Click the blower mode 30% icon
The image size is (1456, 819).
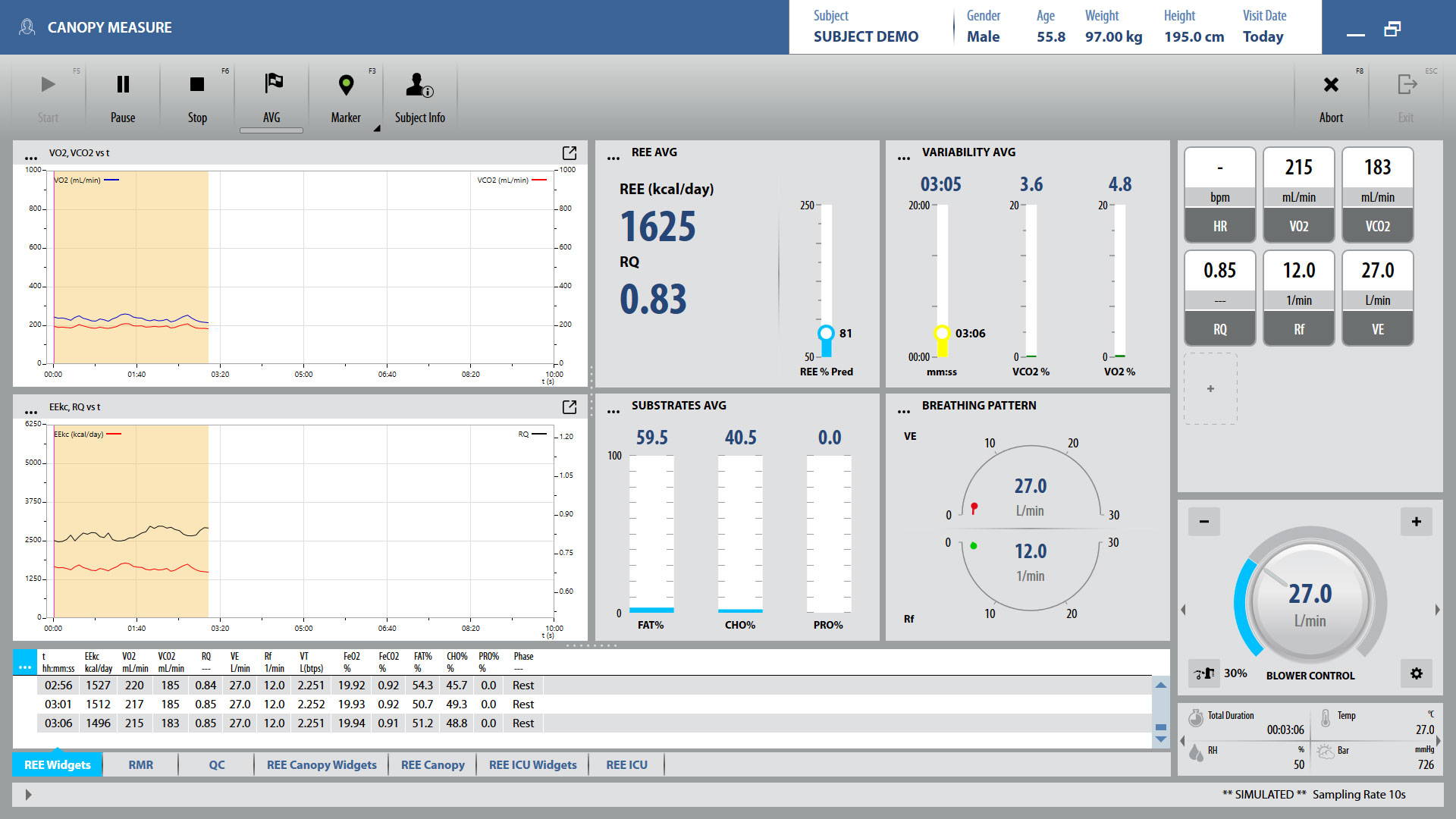pos(1203,673)
